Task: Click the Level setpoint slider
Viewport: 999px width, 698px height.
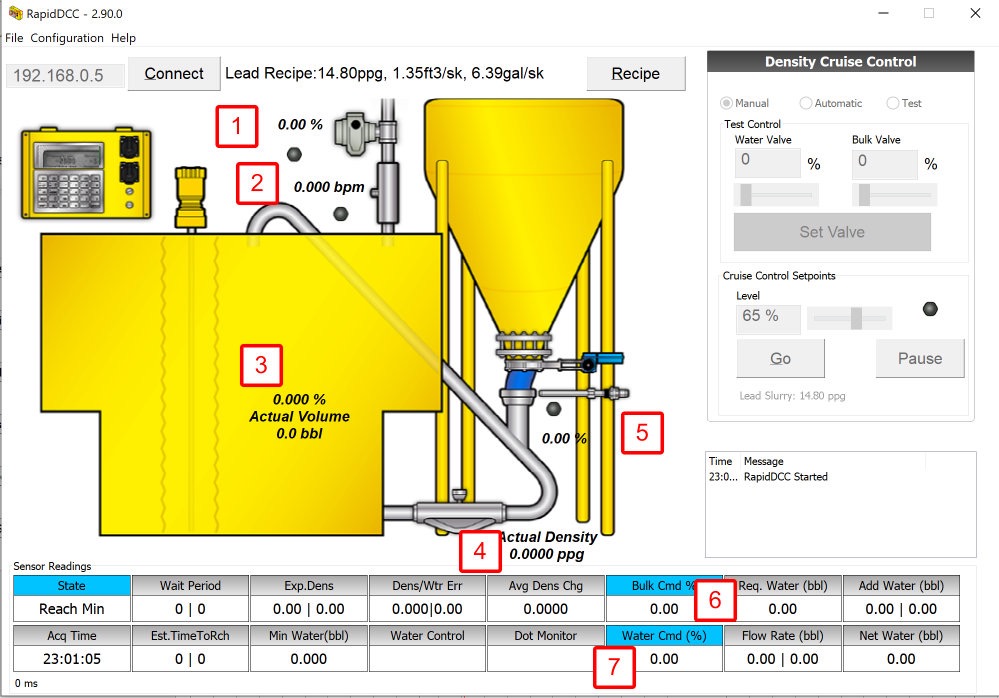Action: (849, 318)
